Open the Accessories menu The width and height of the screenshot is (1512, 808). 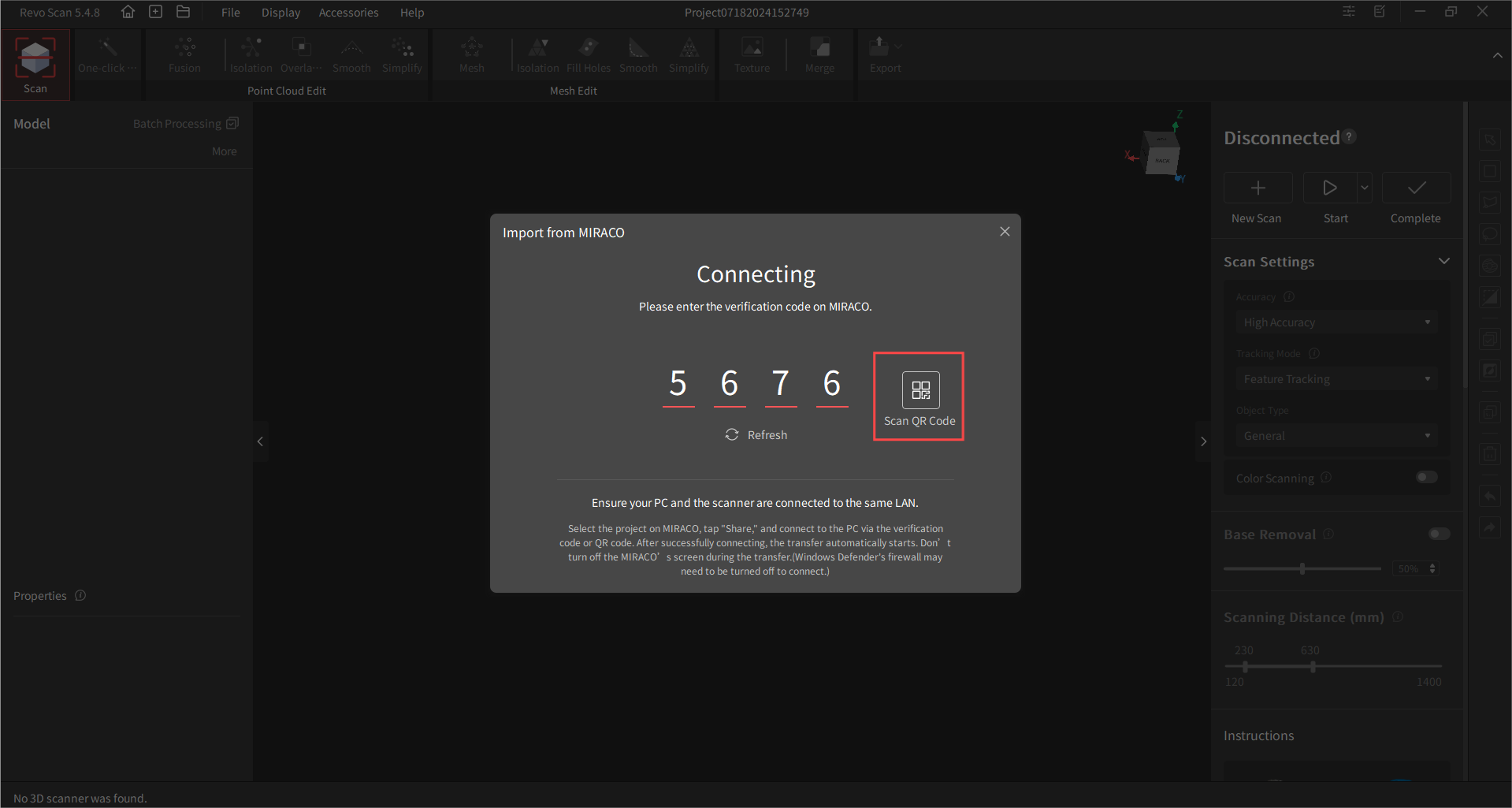(348, 13)
